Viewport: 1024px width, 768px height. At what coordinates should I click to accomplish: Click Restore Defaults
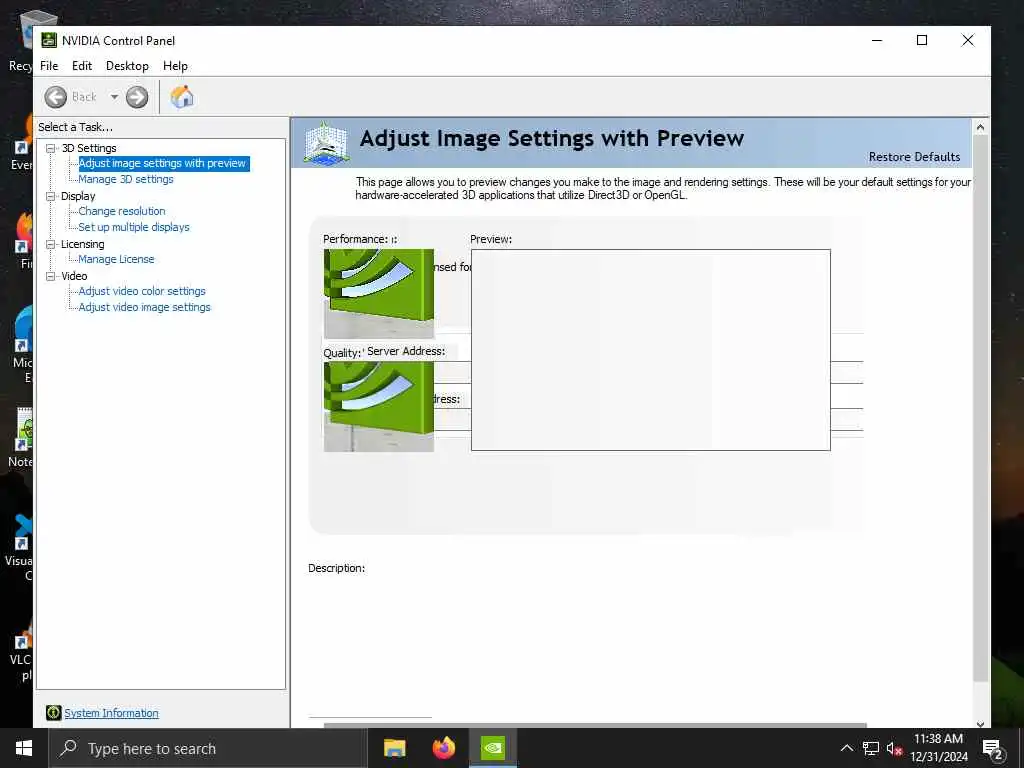914,157
